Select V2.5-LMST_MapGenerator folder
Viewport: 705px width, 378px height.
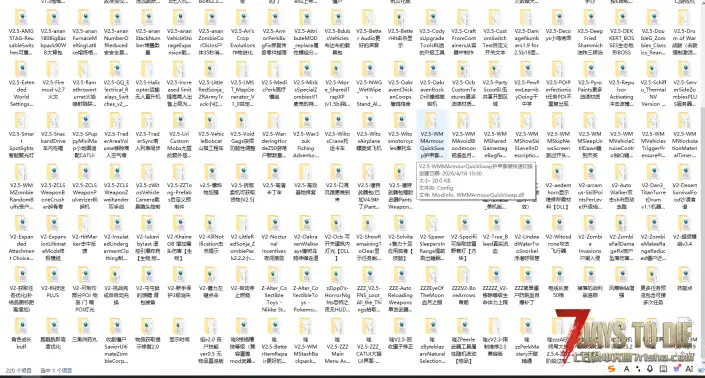pos(243,84)
